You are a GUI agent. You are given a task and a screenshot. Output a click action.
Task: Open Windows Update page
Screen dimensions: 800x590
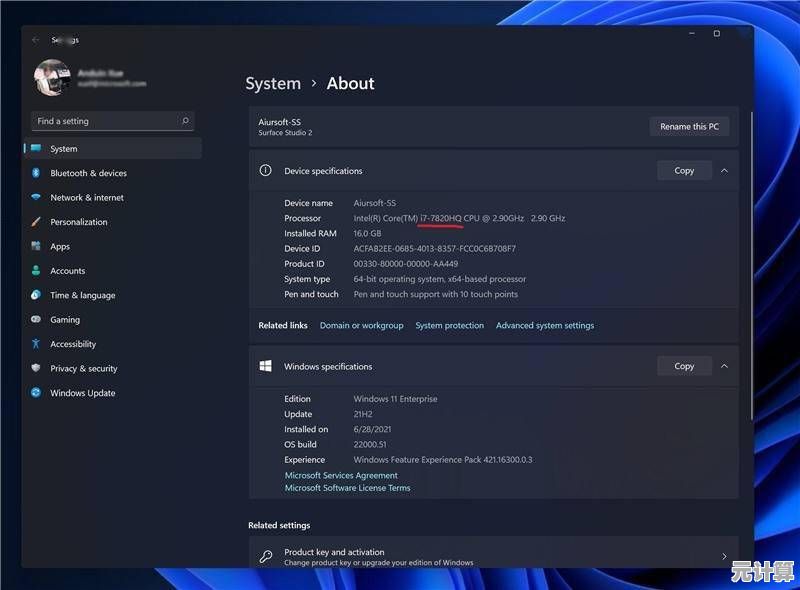[113, 393]
